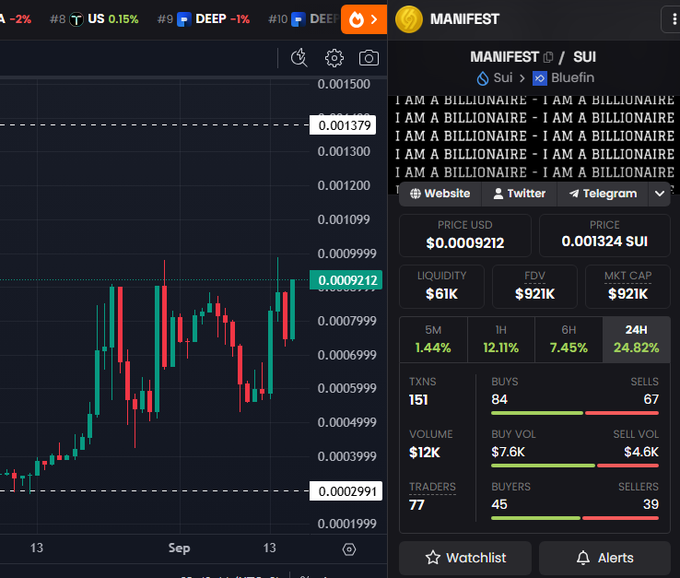Open the chart time zone target icon
The height and width of the screenshot is (578, 680).
349,549
